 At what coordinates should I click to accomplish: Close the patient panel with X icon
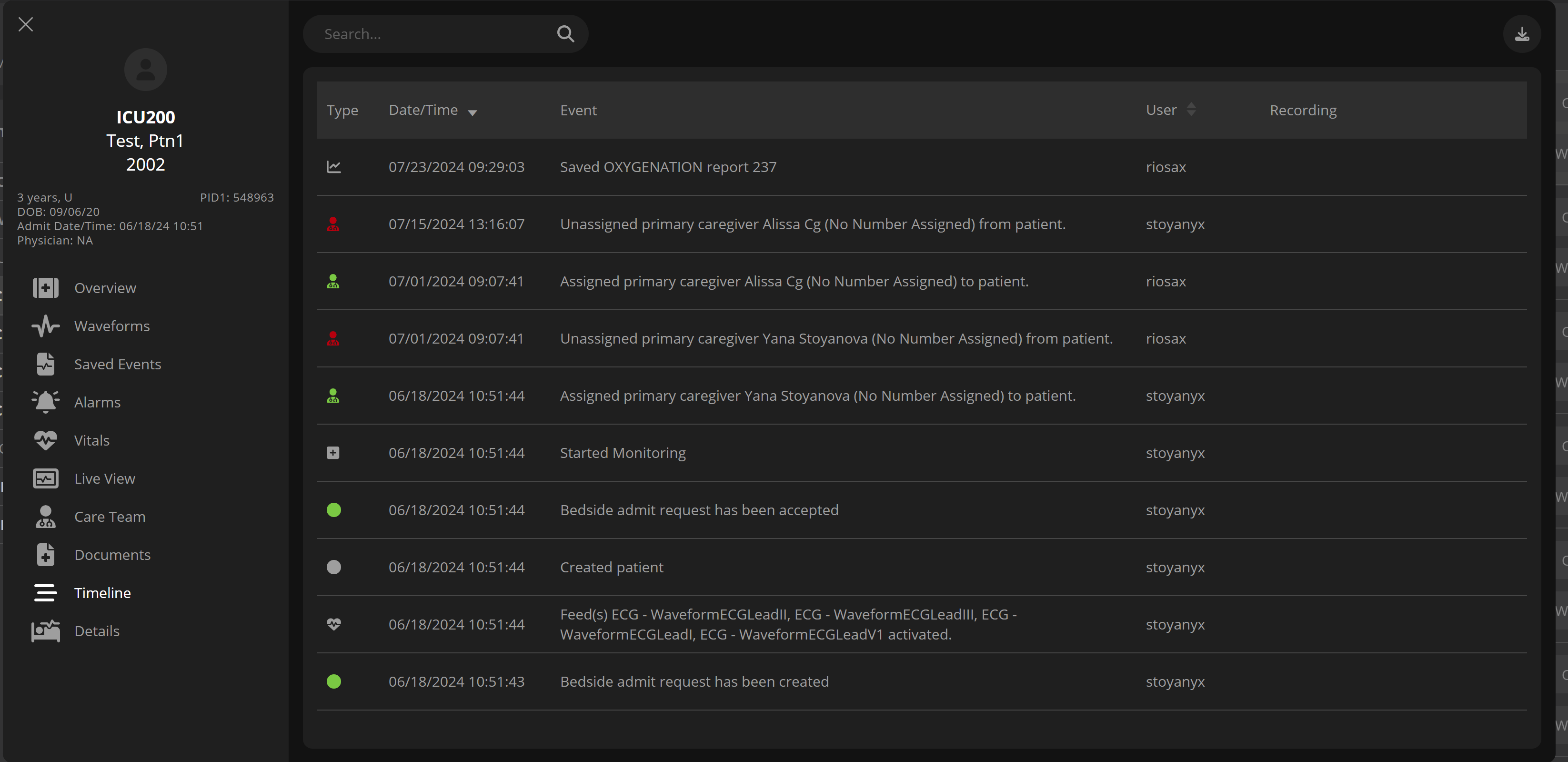tap(26, 24)
